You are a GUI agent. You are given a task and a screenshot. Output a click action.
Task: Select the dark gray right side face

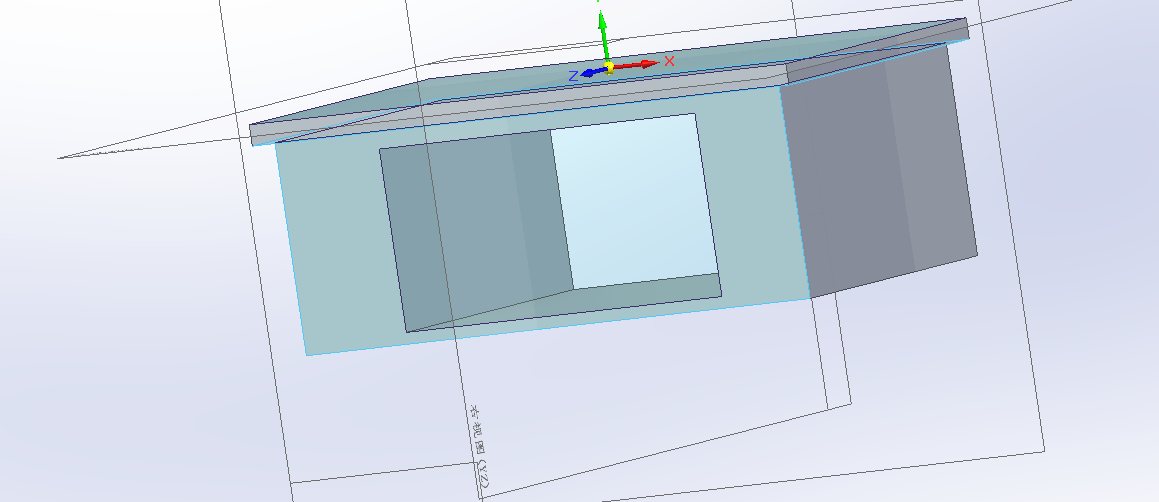880,170
